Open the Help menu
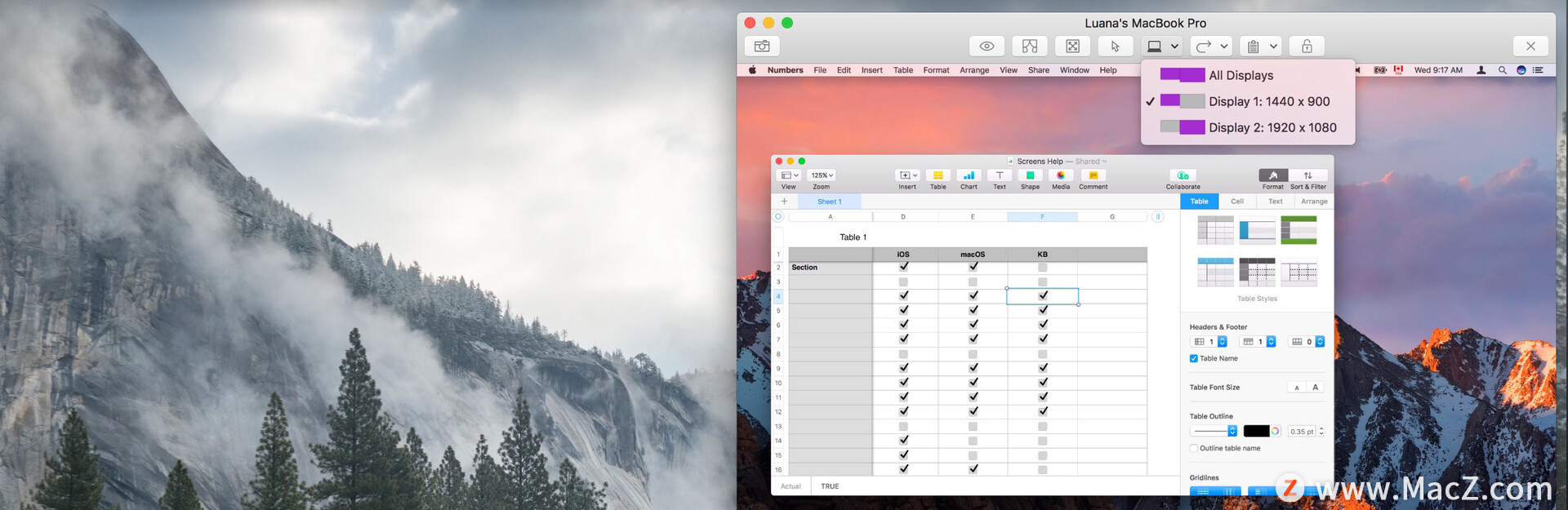The height and width of the screenshot is (510, 1568). point(1108,70)
